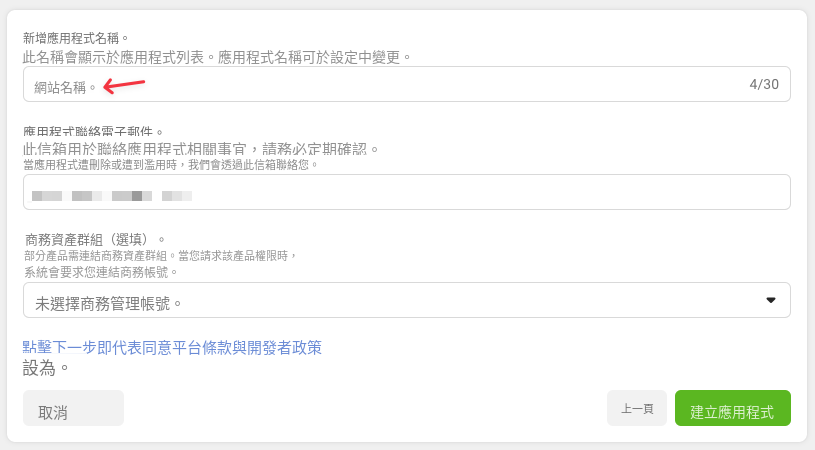Click the small 當應用程式遭刪除或遭到濫用時 note
The width and height of the screenshot is (815, 450).
click(x=170, y=165)
